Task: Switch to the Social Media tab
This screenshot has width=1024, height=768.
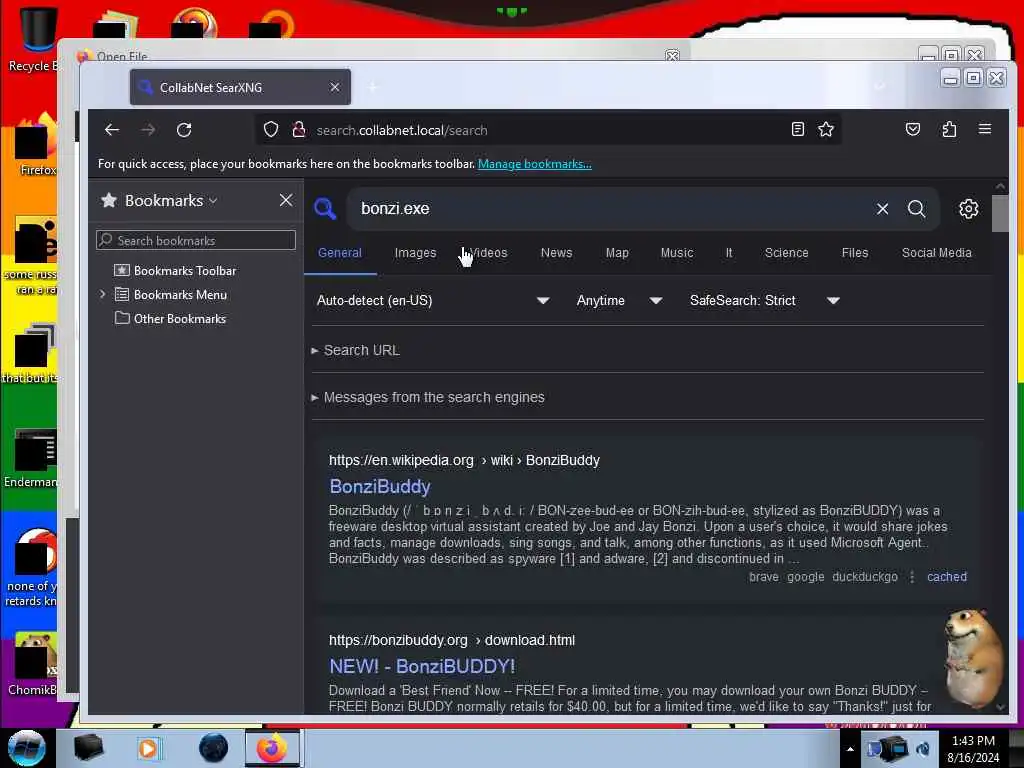Action: tap(936, 253)
